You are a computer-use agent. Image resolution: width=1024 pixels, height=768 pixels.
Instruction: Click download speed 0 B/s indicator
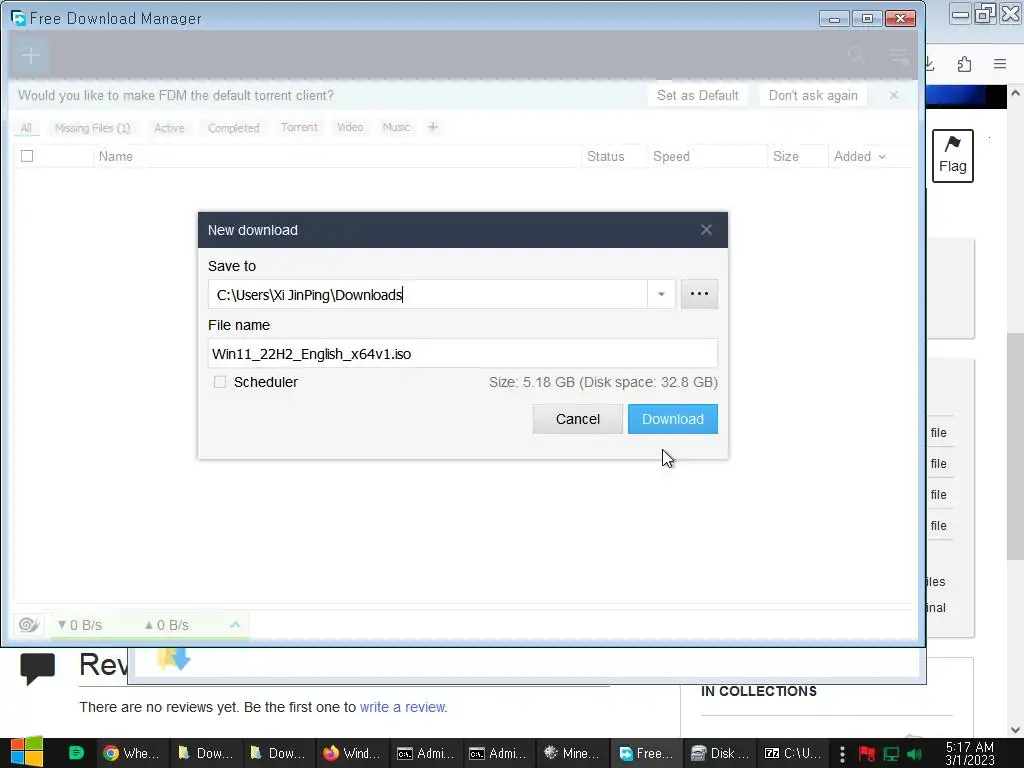pyautogui.click(x=80, y=625)
